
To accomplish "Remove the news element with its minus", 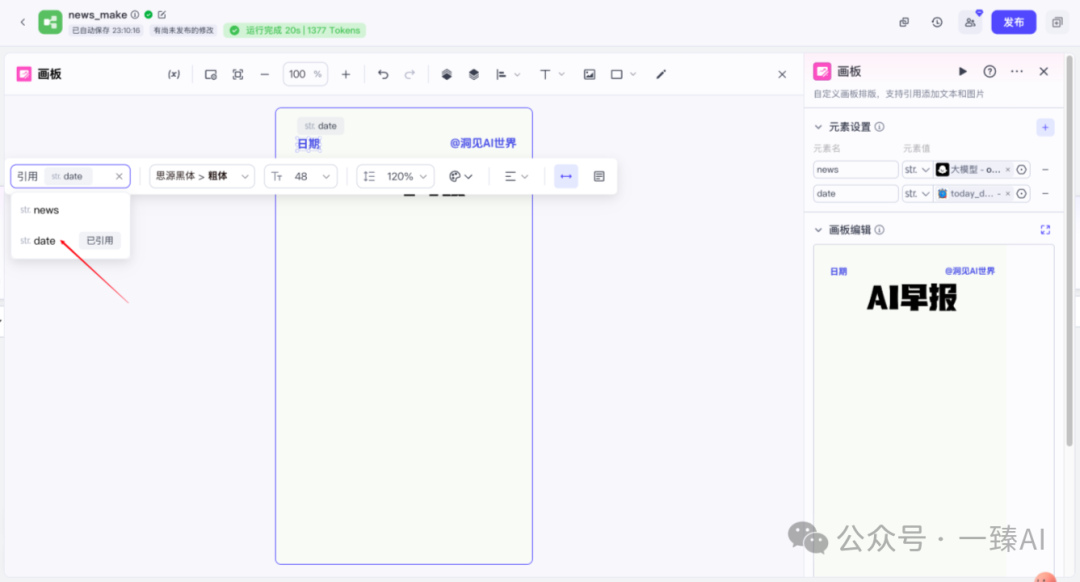I will [x=1045, y=169].
